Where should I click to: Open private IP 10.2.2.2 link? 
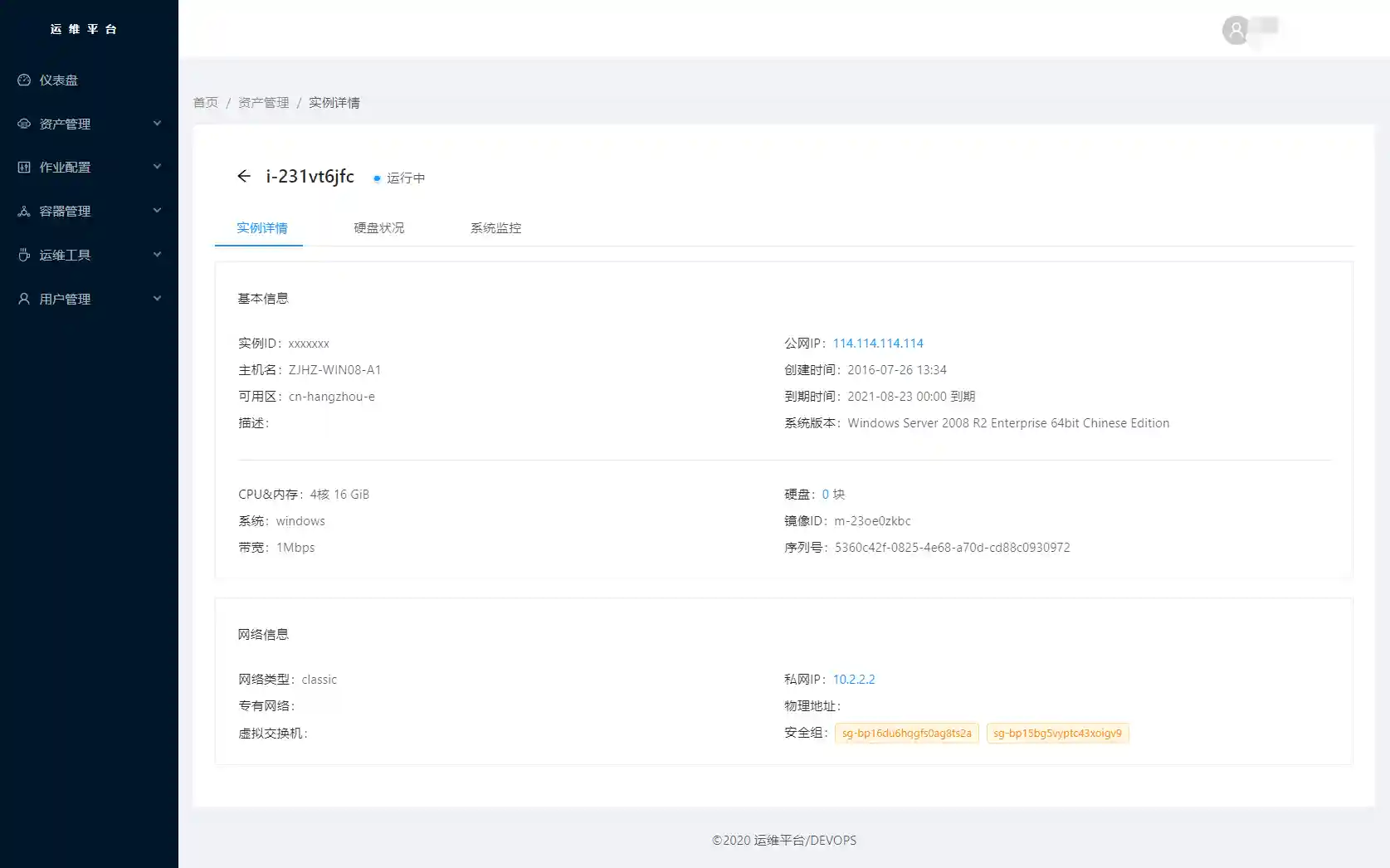pos(854,680)
